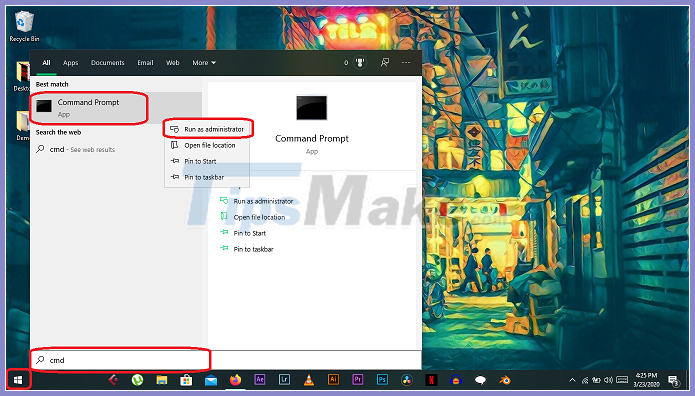Open network status in system tray
The image size is (695, 396).
tap(585, 380)
